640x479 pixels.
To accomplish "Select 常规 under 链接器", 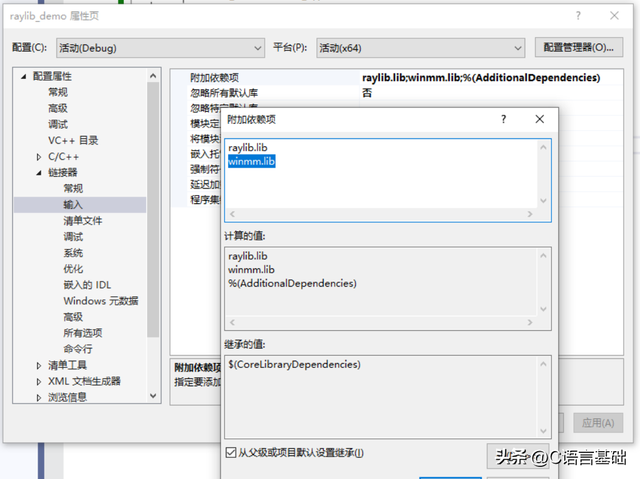I will pos(73,188).
